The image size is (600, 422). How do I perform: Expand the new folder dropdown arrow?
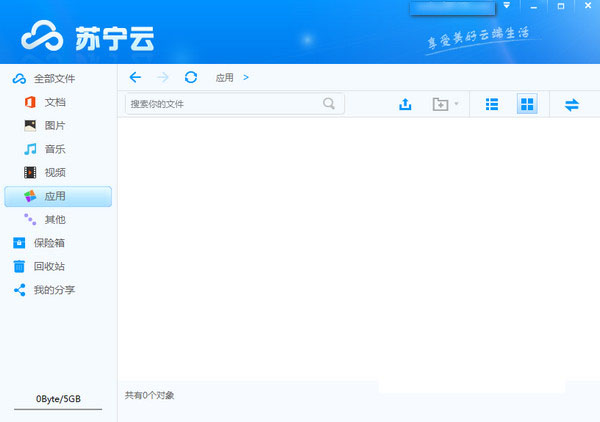point(457,104)
